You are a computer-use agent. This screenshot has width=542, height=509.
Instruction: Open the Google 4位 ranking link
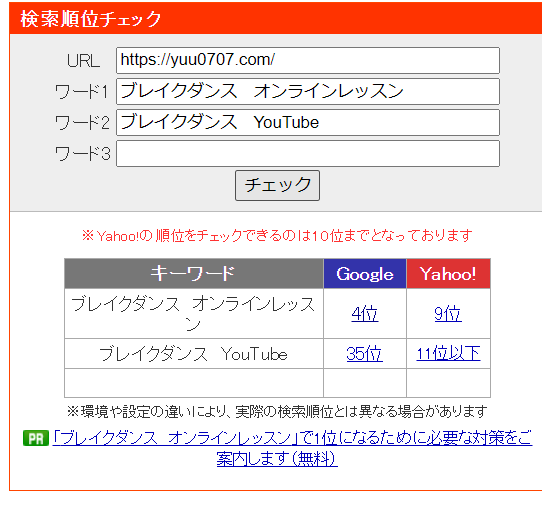365,314
